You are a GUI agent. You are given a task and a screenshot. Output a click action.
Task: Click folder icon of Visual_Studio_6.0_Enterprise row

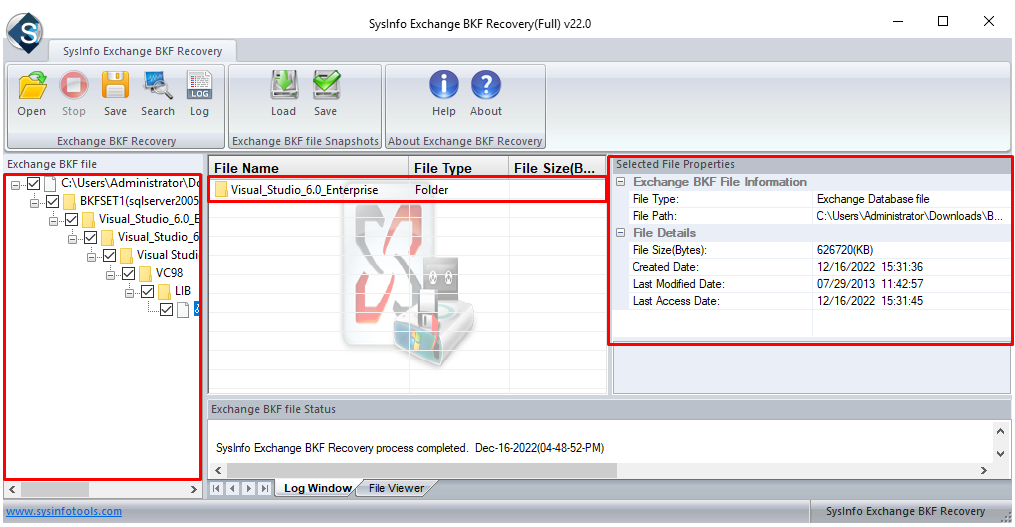[221, 190]
